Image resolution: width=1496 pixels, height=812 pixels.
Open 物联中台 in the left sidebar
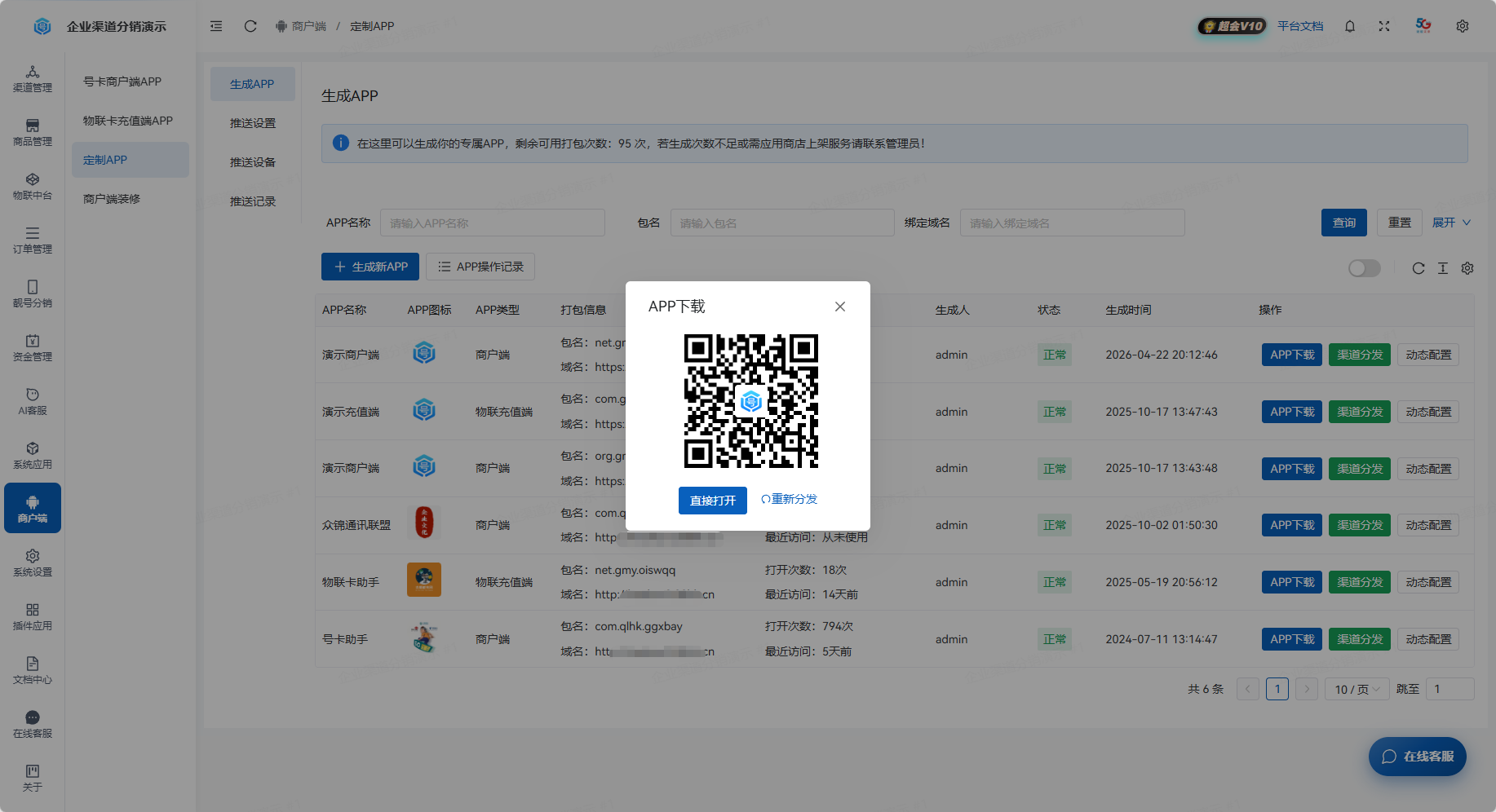[x=33, y=187]
